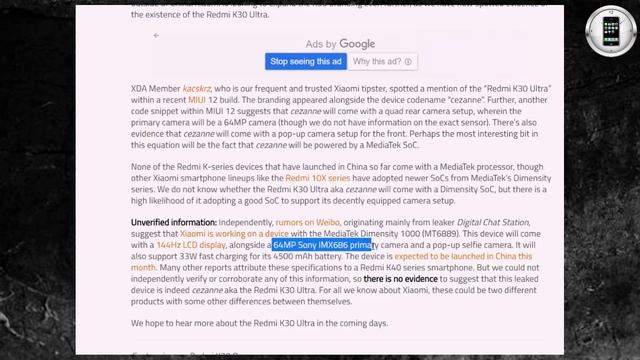Click the 'Why this ad?' button
This screenshot has height=360, width=640.
pos(382,62)
